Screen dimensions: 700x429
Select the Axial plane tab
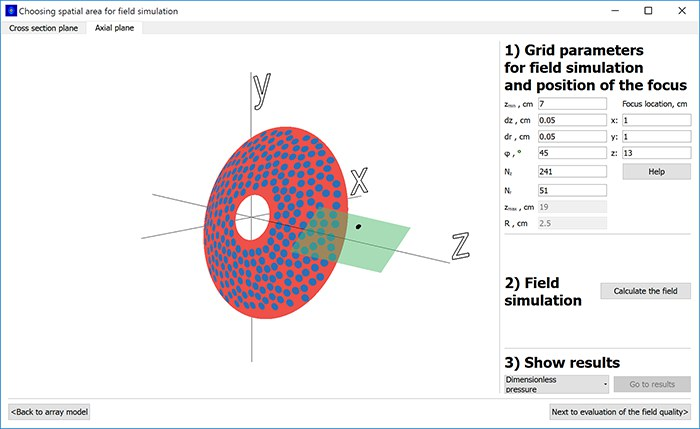[x=115, y=28]
